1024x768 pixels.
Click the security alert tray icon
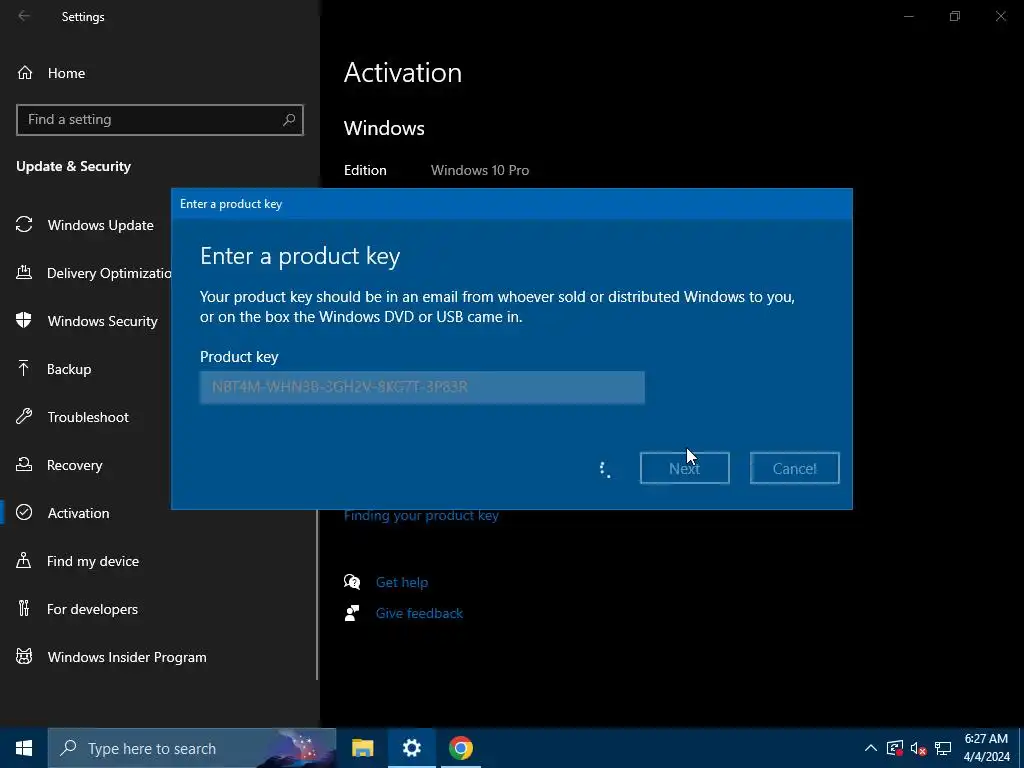point(895,748)
